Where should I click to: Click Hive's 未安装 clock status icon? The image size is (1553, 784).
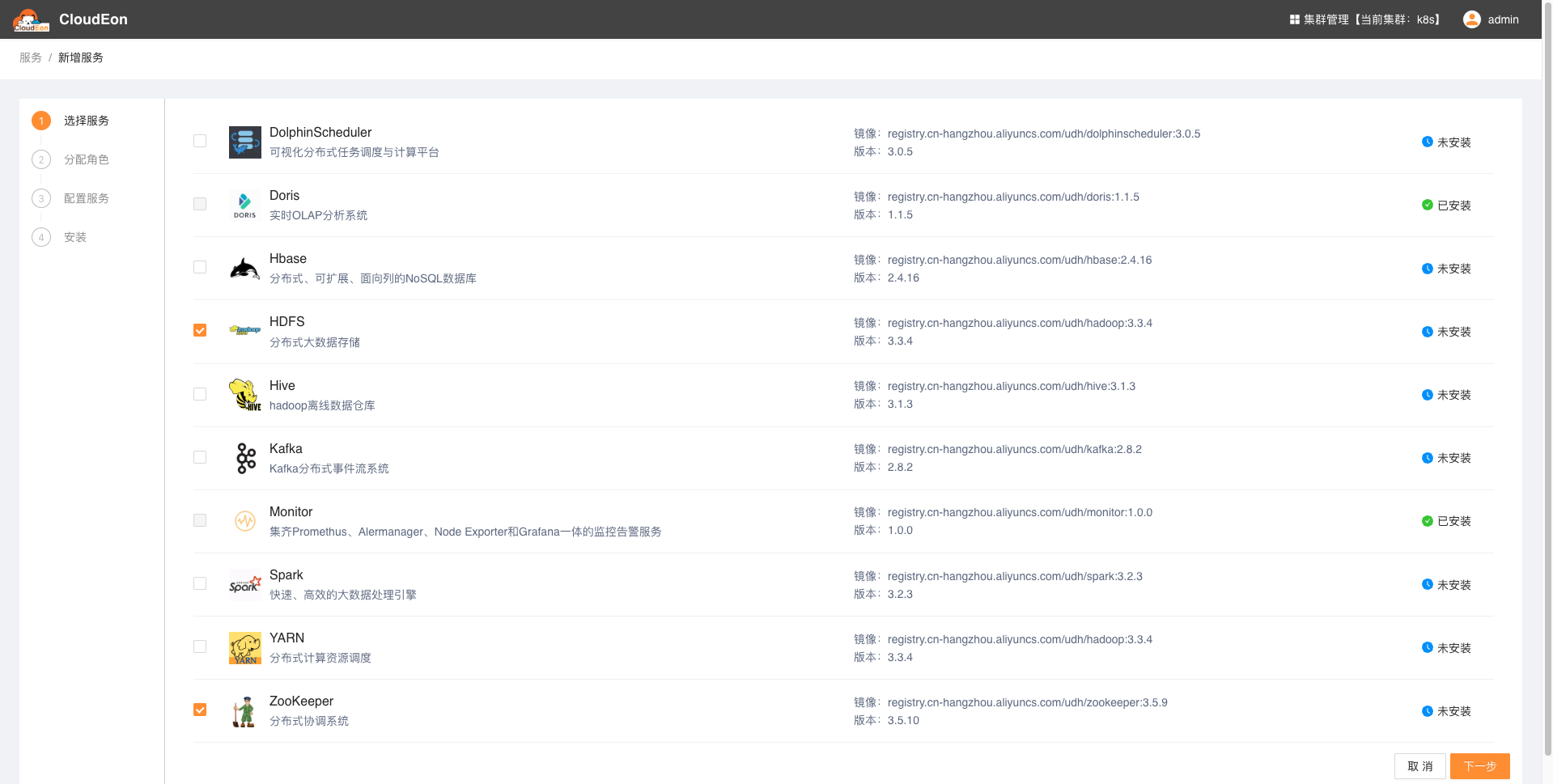point(1428,395)
